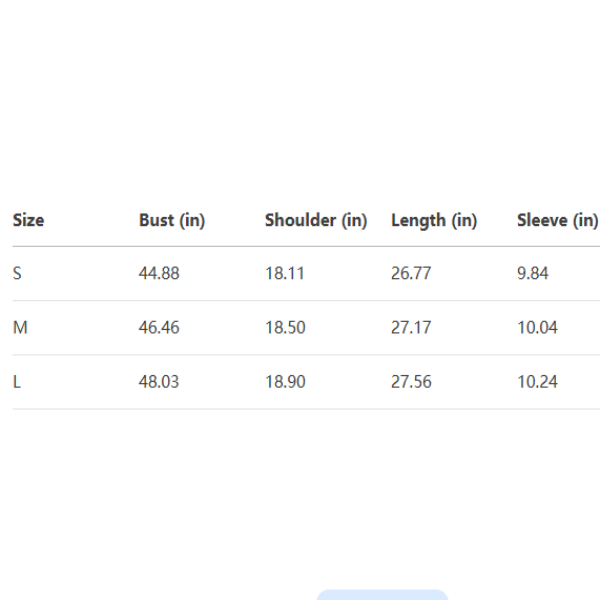Click the 10.04 sleeve value
The height and width of the screenshot is (600, 600).
click(x=537, y=328)
